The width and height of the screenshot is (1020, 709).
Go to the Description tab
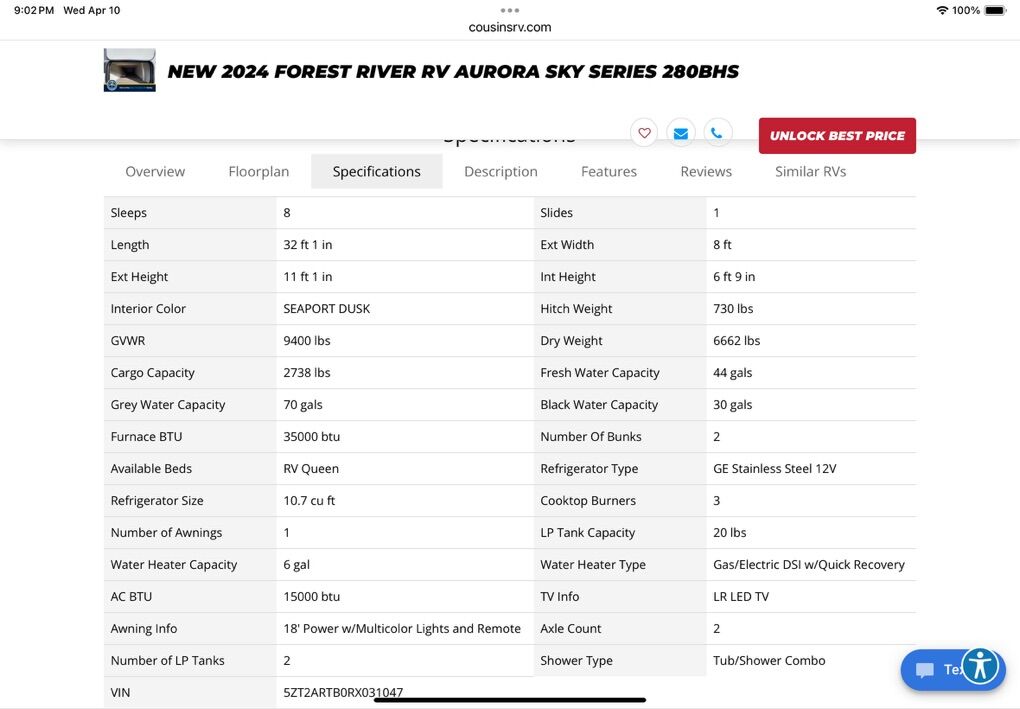(x=501, y=172)
